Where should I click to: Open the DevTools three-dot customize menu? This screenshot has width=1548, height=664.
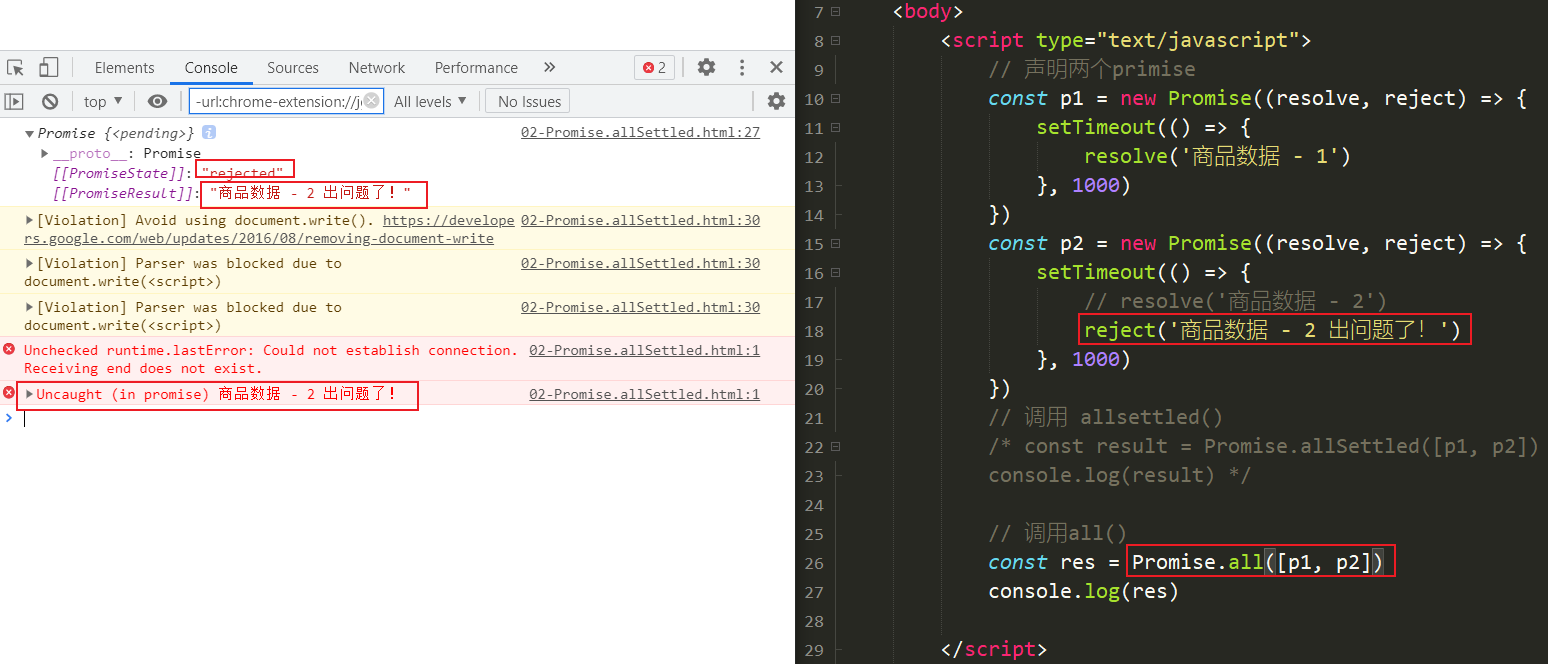[742, 68]
